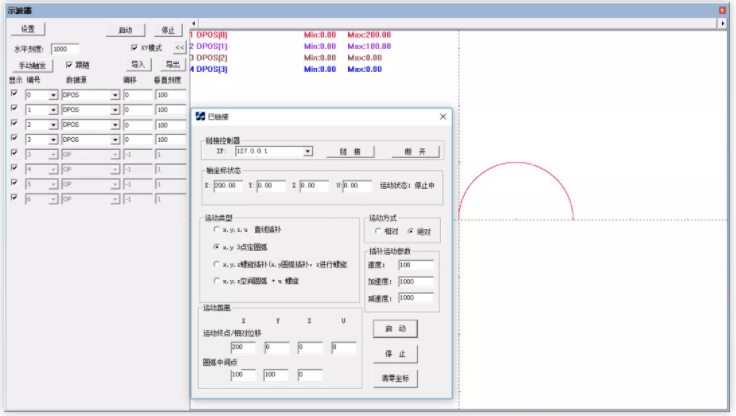Choose the 绝对 motion mode radio
This screenshot has width=736, height=416.
pyautogui.click(x=410, y=231)
